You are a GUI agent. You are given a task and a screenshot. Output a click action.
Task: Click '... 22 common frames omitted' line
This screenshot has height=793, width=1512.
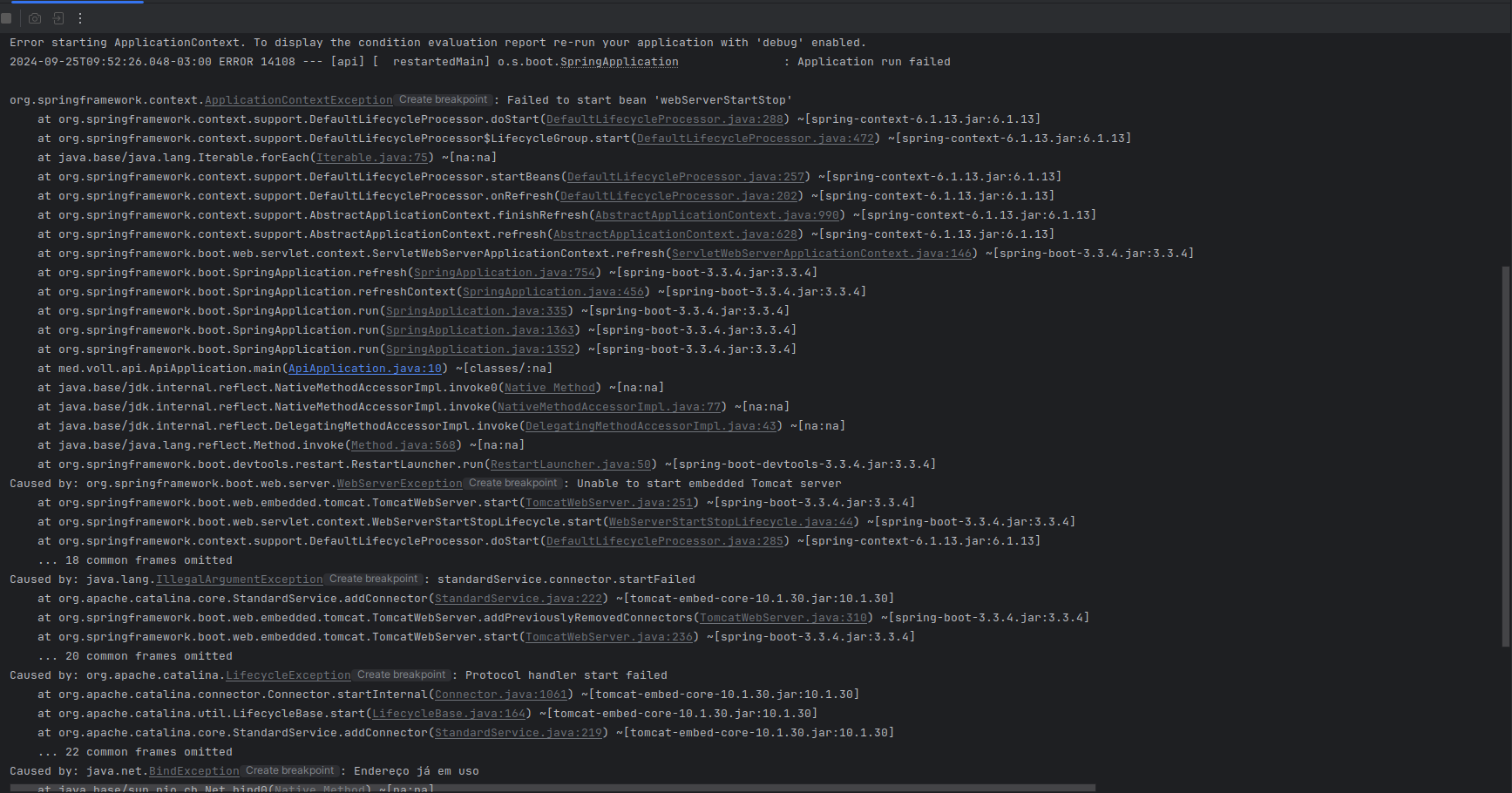tap(135, 752)
